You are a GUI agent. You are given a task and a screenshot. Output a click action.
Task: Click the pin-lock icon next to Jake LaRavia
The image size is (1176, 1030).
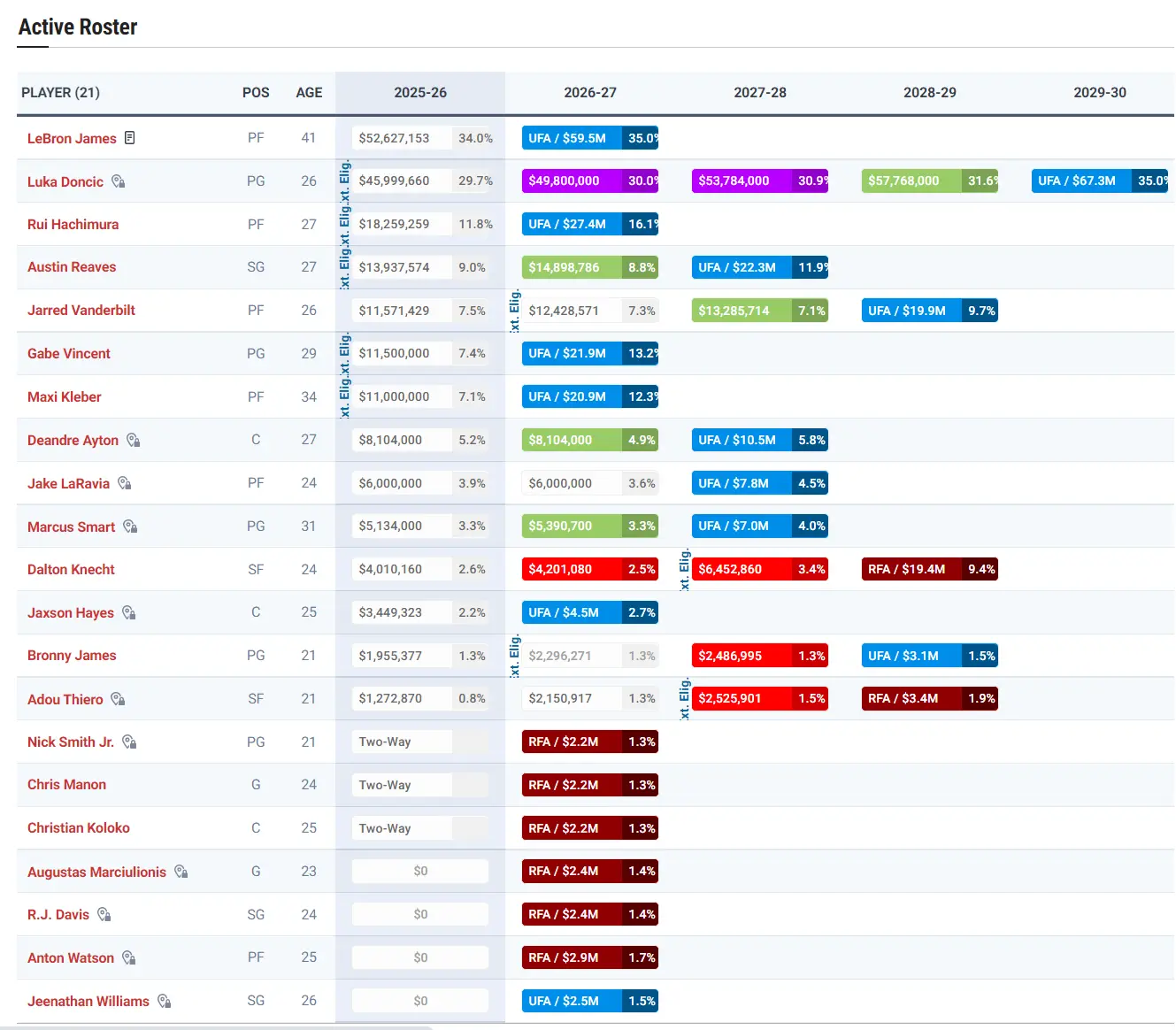click(x=124, y=483)
